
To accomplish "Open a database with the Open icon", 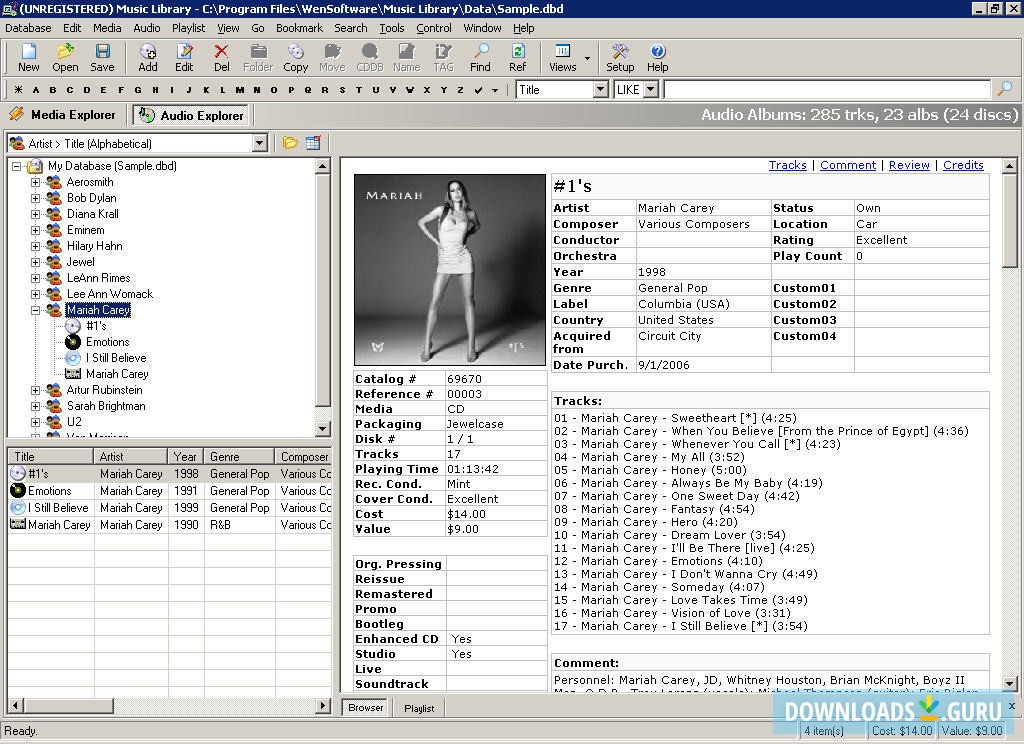I will [x=65, y=57].
